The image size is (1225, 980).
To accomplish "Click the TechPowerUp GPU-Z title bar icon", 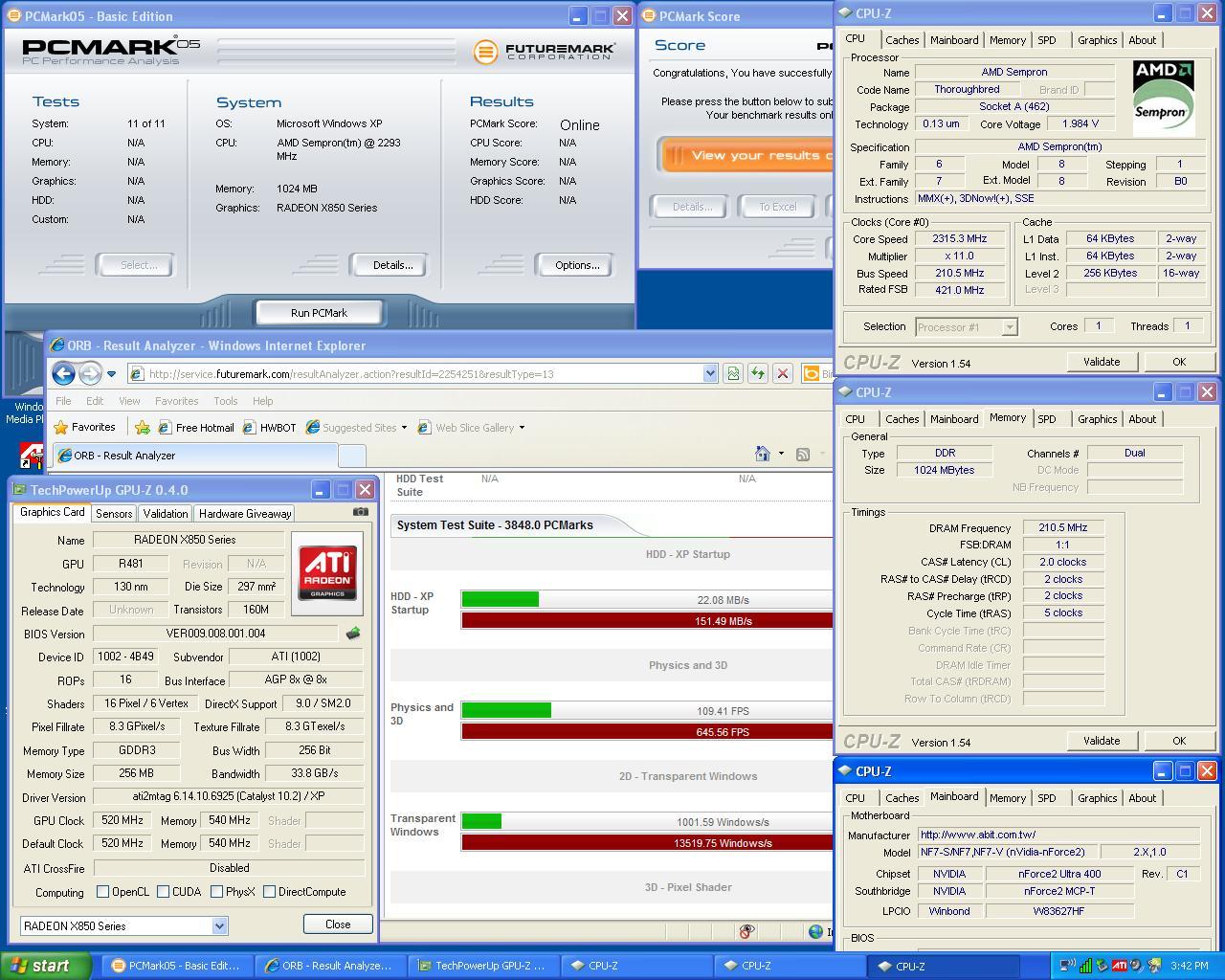I will 20,489.
